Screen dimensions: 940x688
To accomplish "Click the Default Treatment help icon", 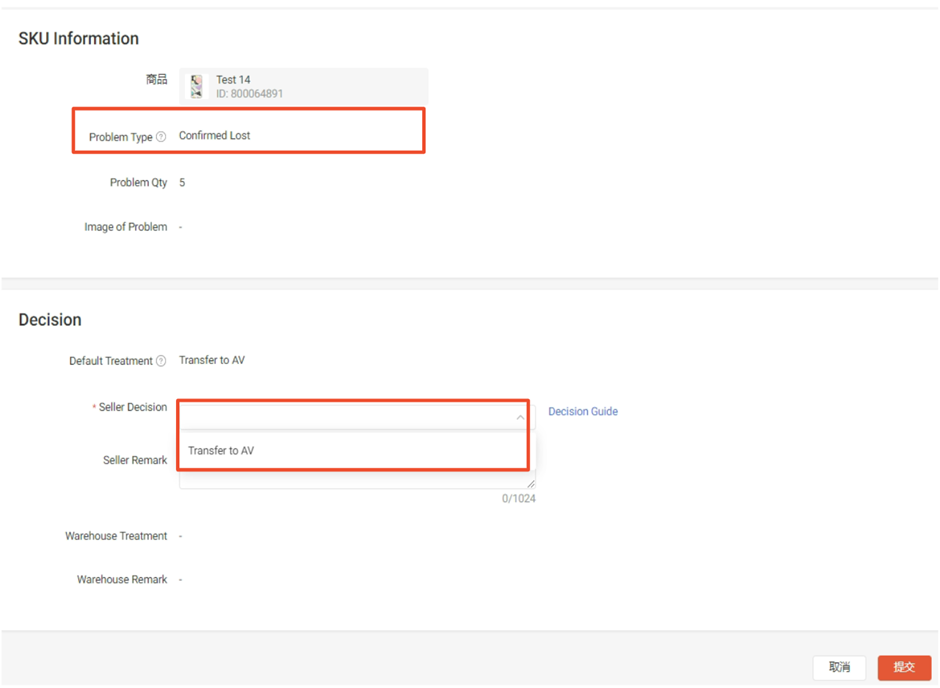I will point(161,361).
